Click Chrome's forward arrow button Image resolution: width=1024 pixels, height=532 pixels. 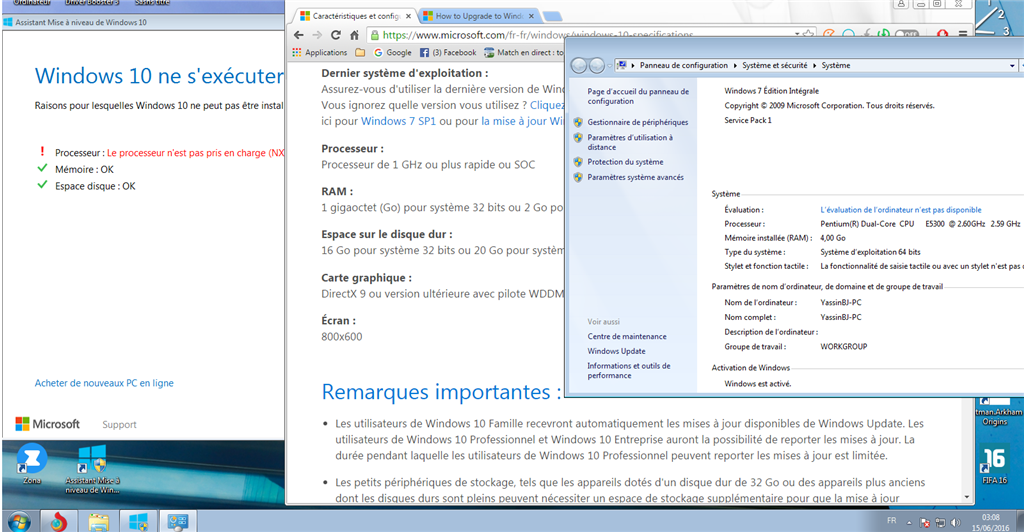pos(317,35)
